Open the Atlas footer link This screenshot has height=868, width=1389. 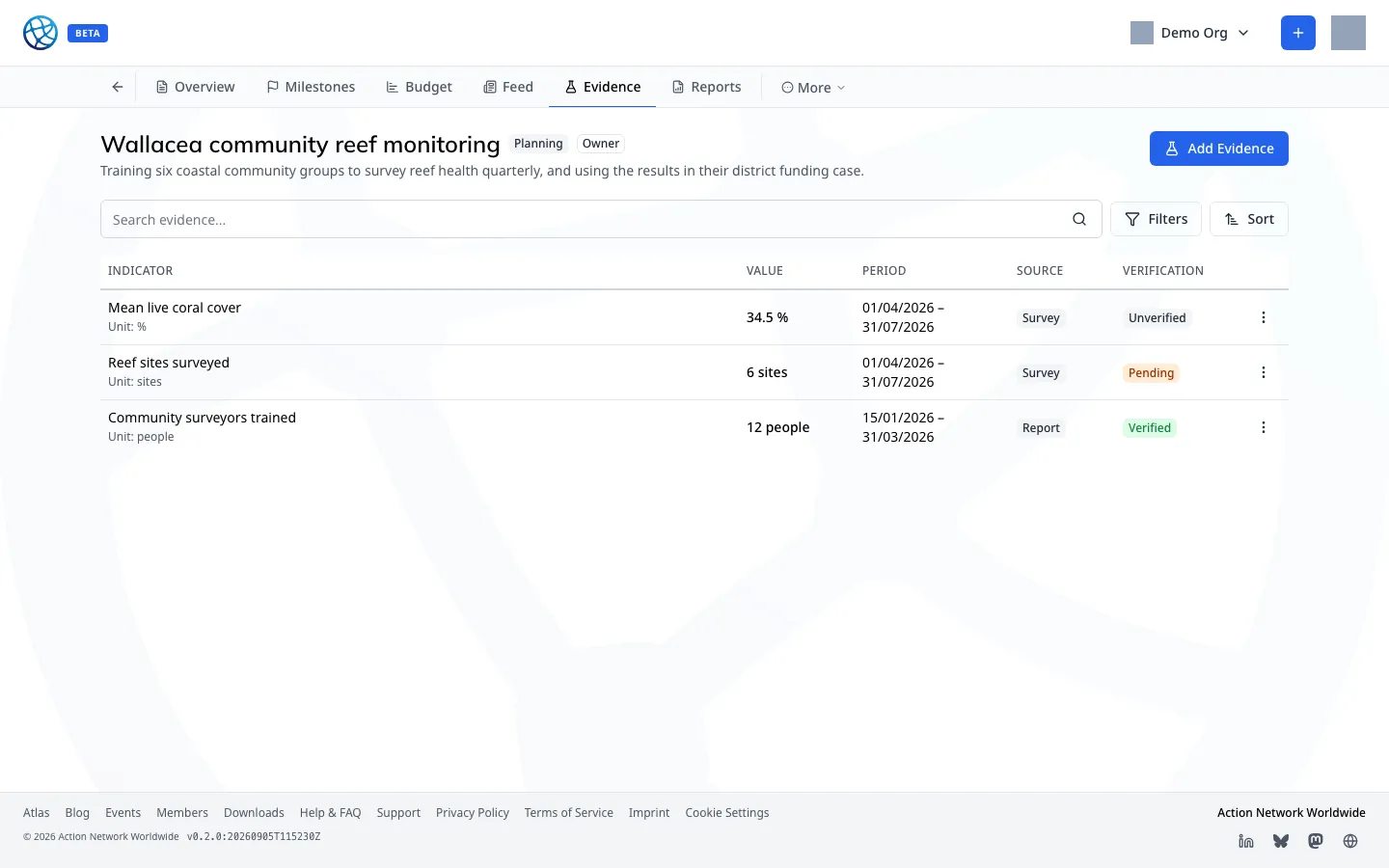pyautogui.click(x=37, y=813)
